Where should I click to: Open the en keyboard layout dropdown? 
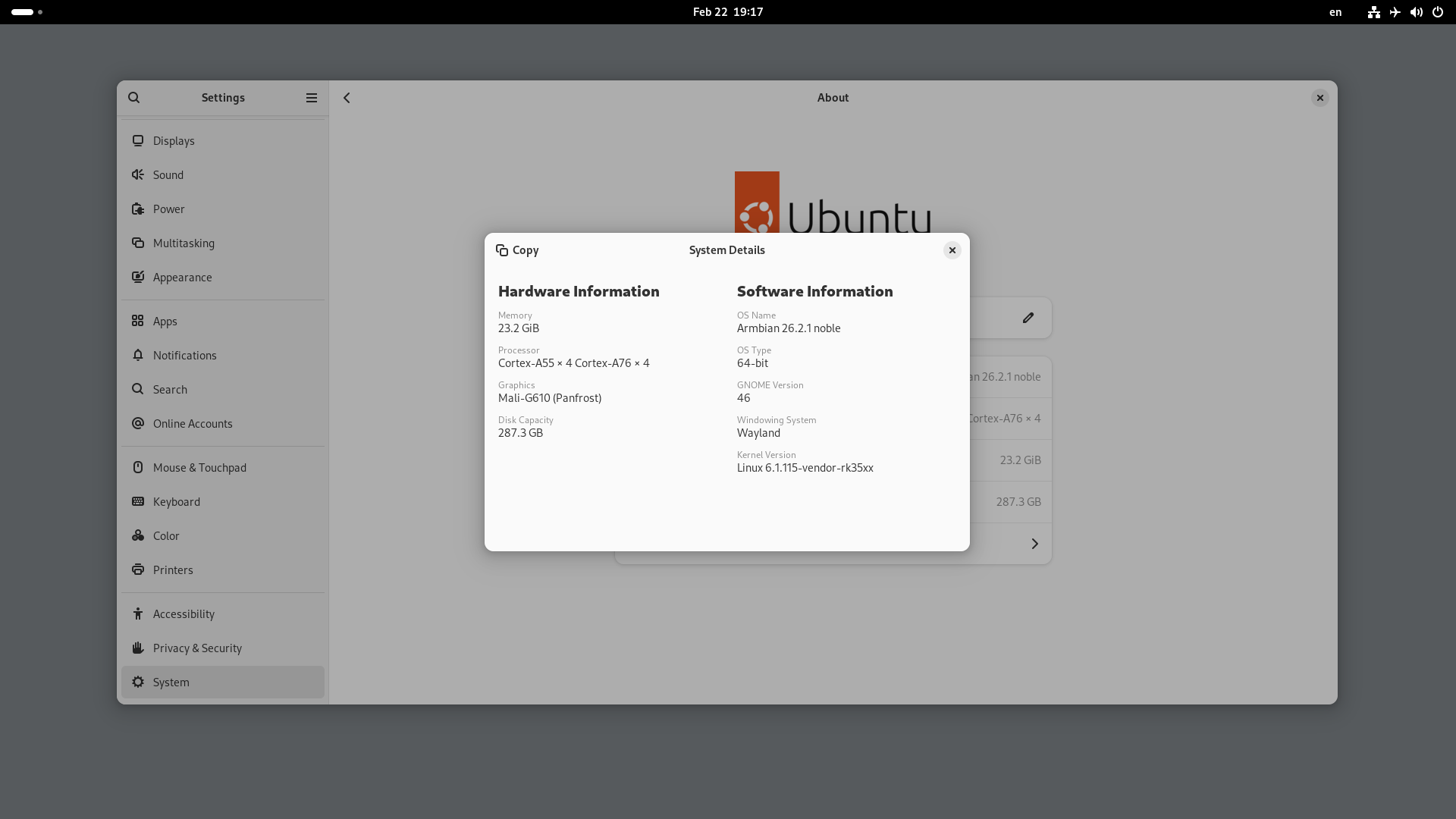coord(1335,12)
